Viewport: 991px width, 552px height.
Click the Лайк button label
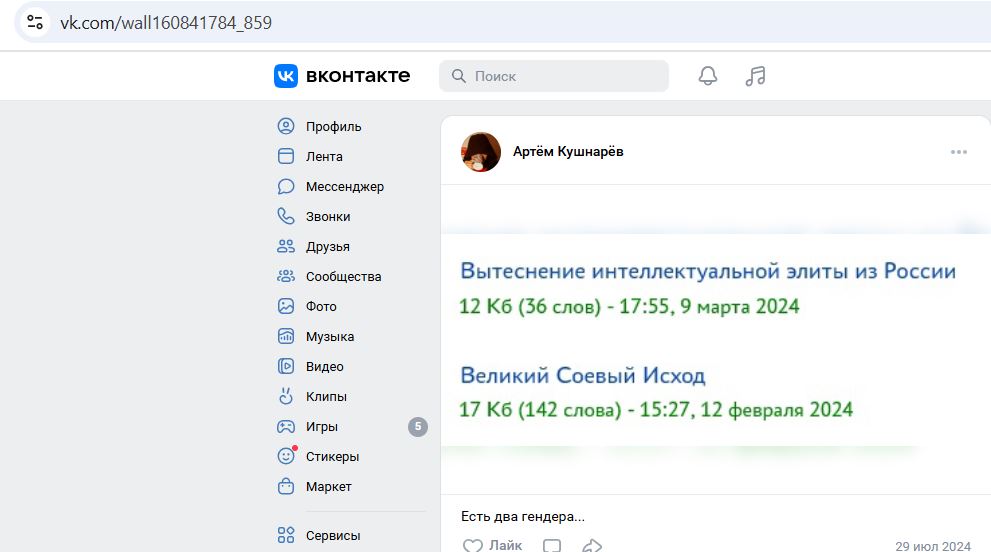click(506, 545)
